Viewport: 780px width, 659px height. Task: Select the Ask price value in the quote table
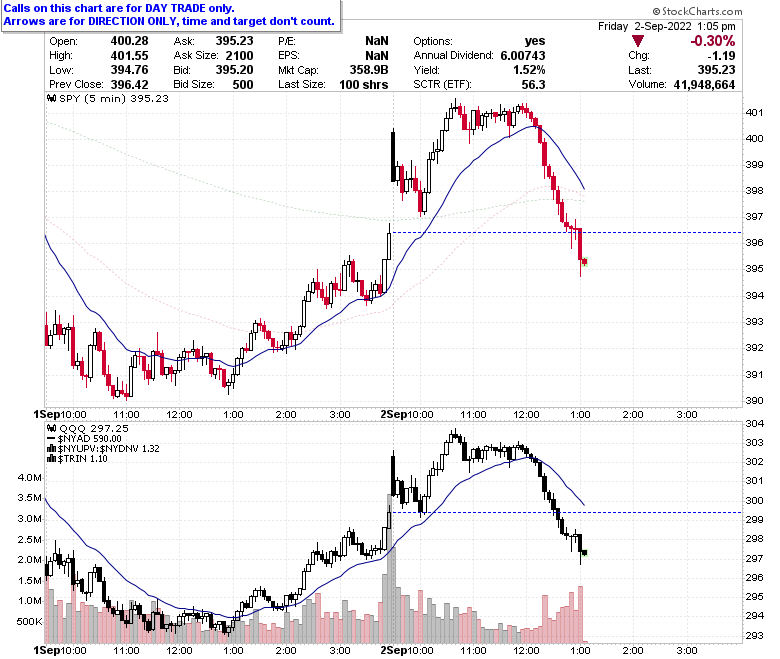(x=234, y=41)
